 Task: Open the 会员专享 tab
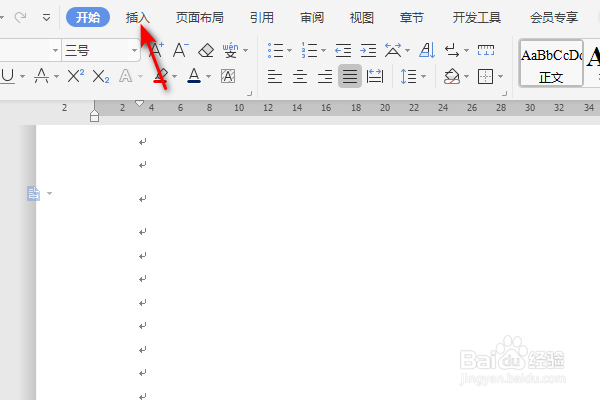tap(554, 18)
